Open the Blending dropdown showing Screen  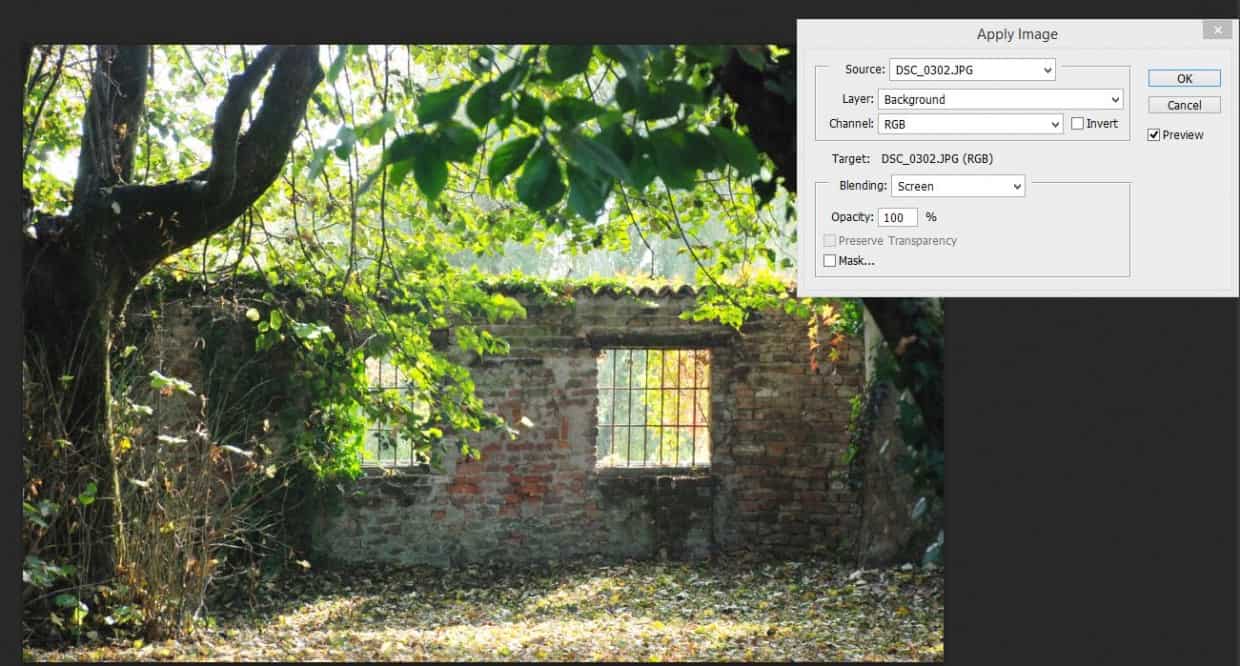pyautogui.click(x=958, y=186)
